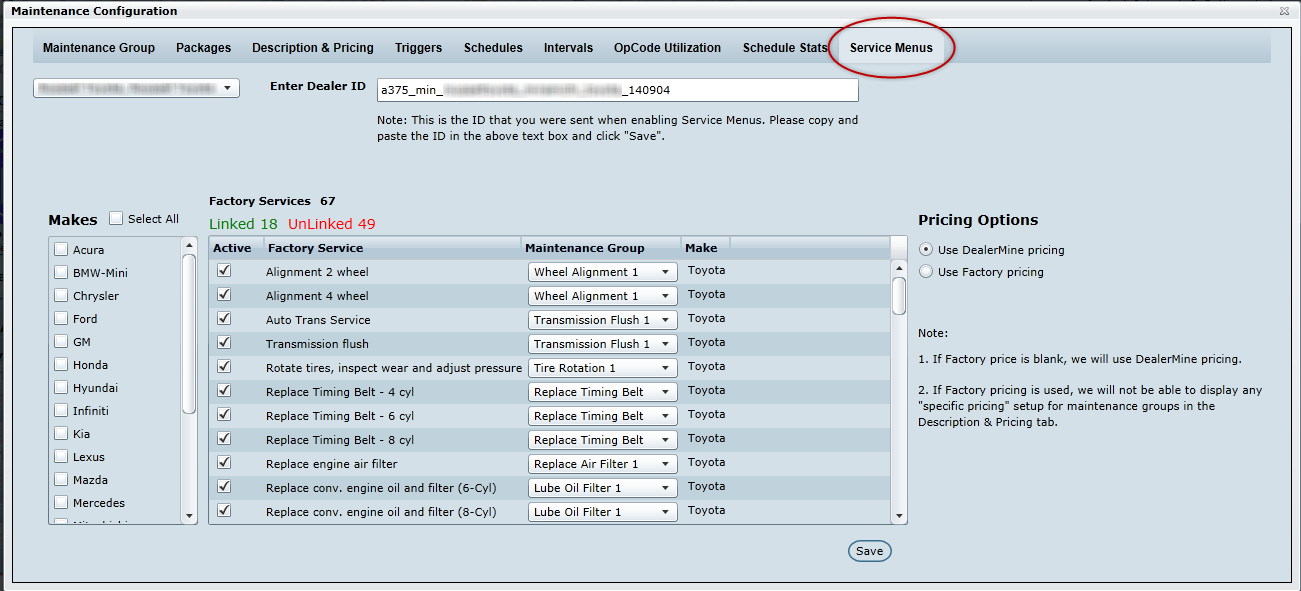
Task: Check the Select All makes checkbox
Action: coord(117,219)
